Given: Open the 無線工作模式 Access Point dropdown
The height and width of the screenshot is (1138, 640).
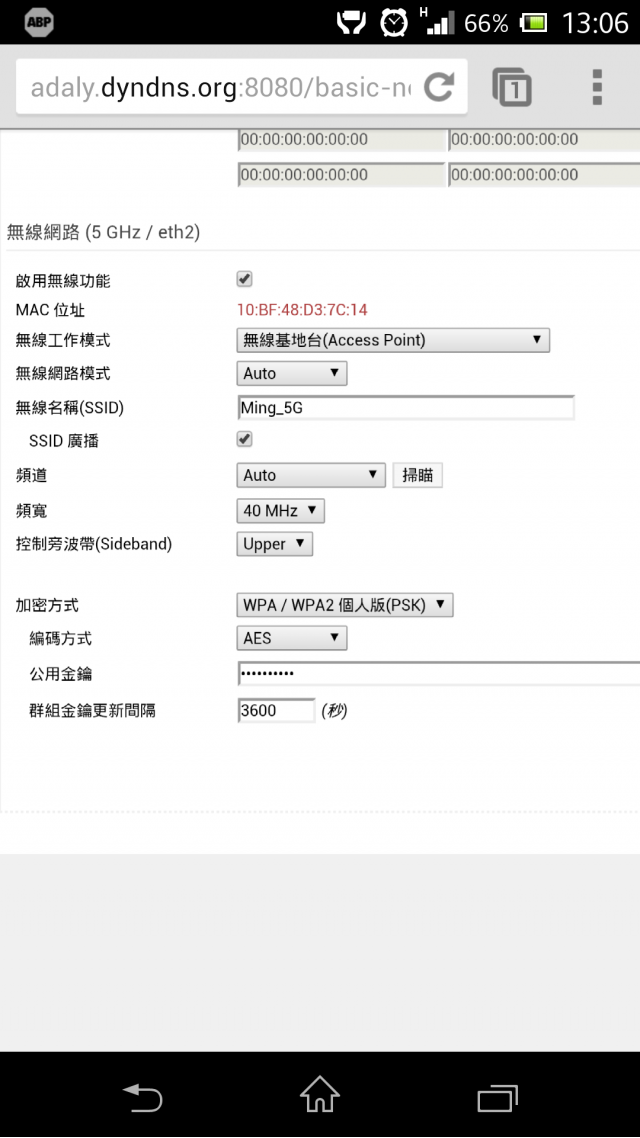Looking at the screenshot, I should pos(393,340).
